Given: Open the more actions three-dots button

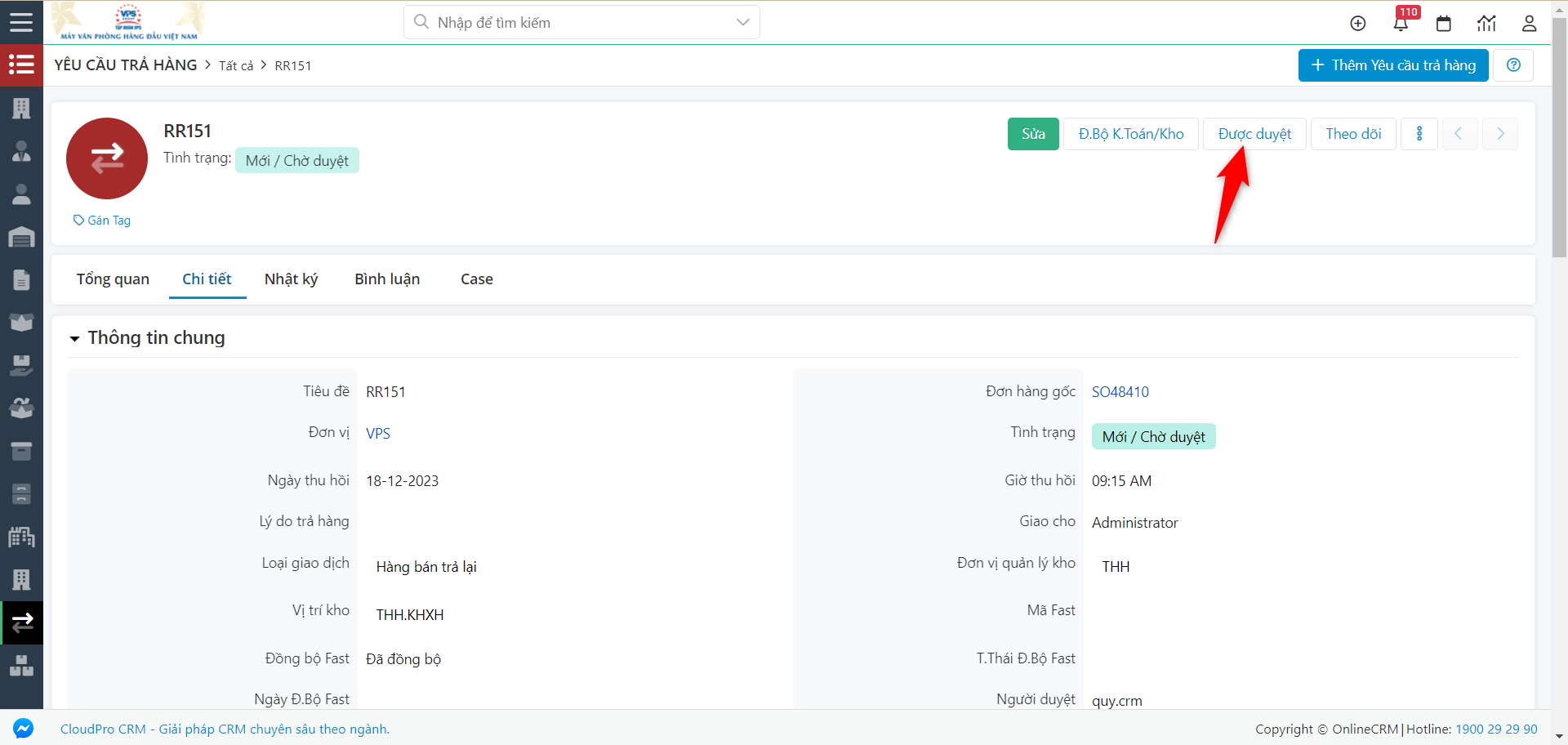Looking at the screenshot, I should pyautogui.click(x=1419, y=134).
